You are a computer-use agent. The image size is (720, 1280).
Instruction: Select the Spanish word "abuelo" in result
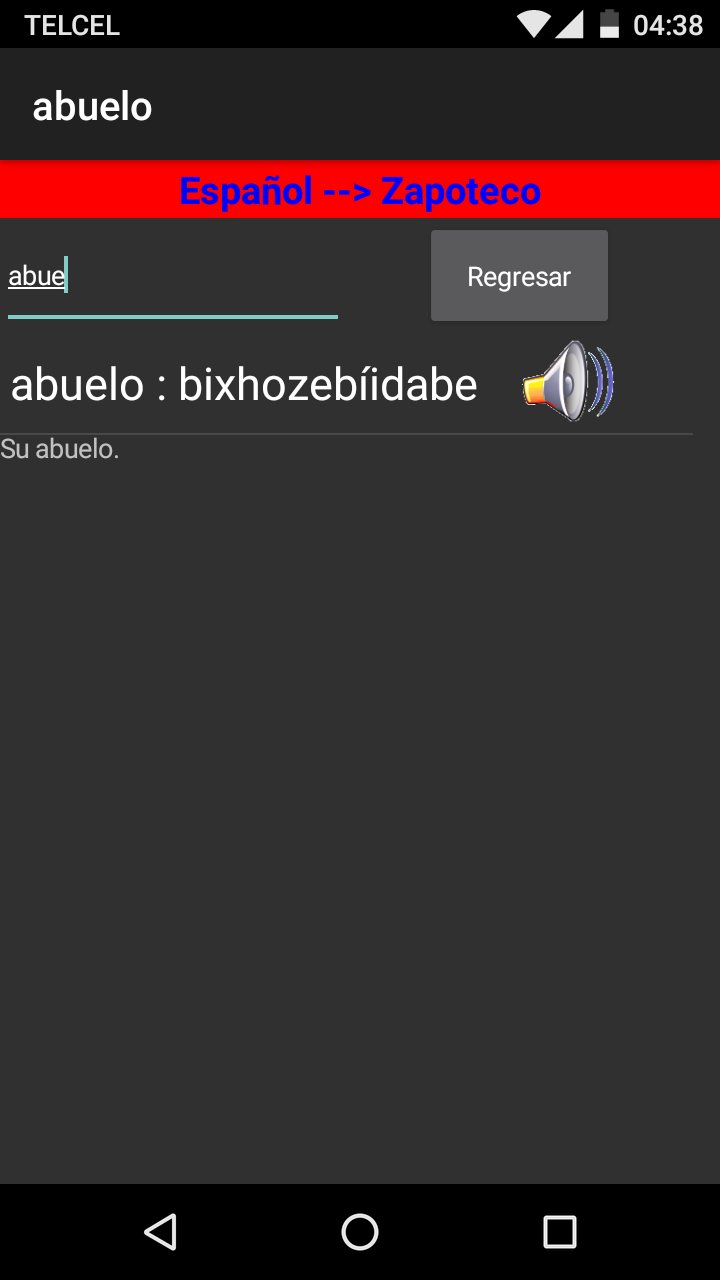[x=77, y=384]
